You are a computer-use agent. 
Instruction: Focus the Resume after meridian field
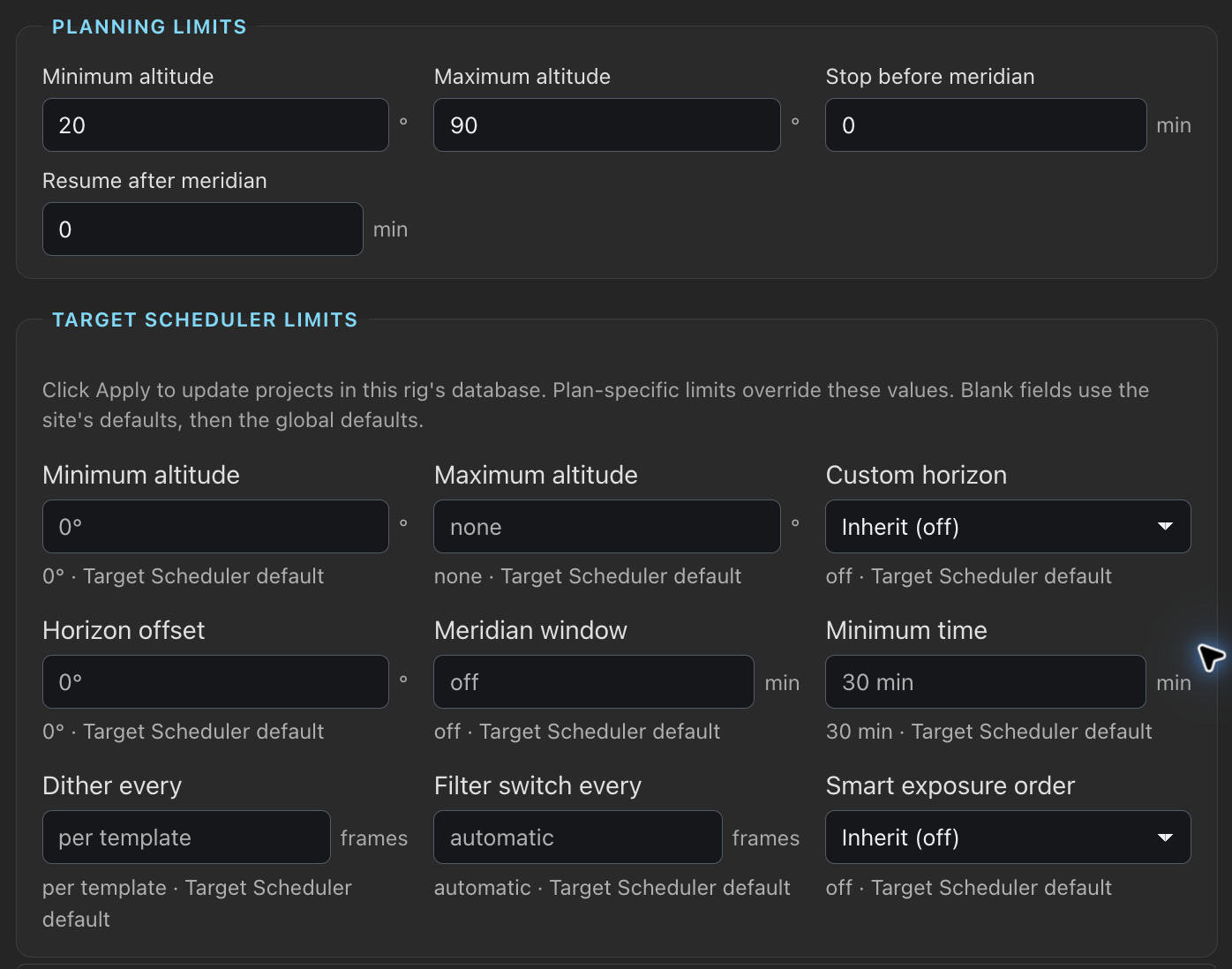(x=203, y=229)
